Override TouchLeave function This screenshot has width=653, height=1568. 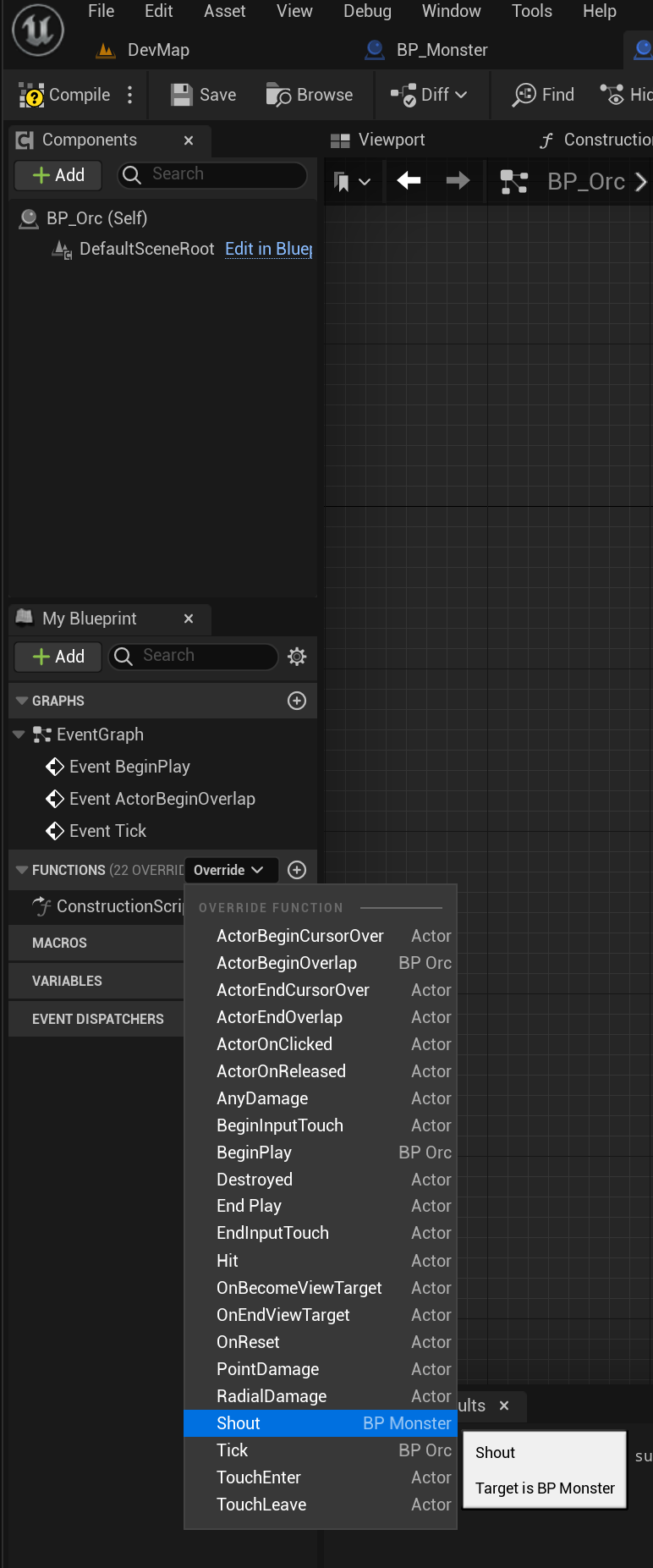tap(321, 1505)
